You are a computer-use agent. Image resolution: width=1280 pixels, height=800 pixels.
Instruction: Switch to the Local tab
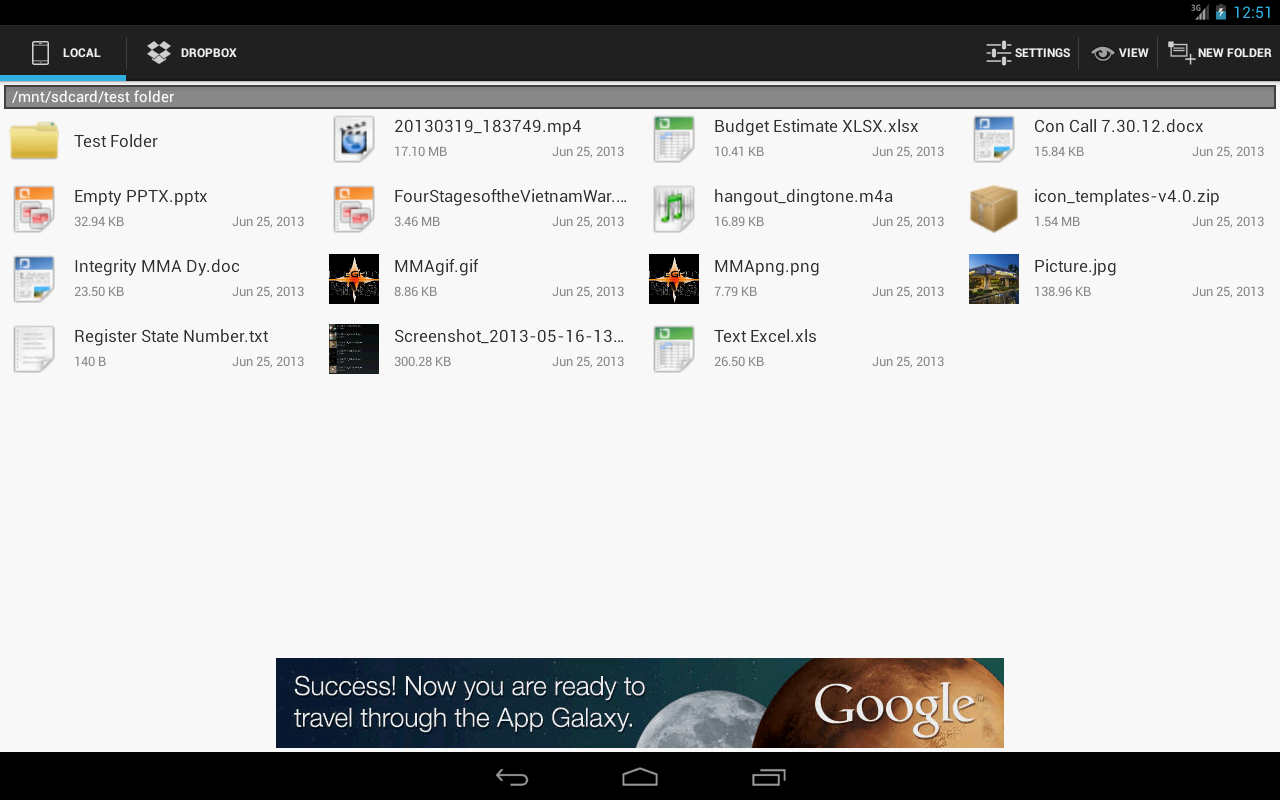[63, 53]
